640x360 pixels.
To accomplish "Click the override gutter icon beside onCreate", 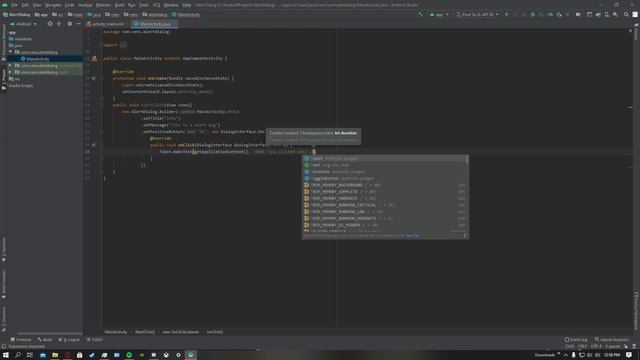I will click(x=93, y=78).
